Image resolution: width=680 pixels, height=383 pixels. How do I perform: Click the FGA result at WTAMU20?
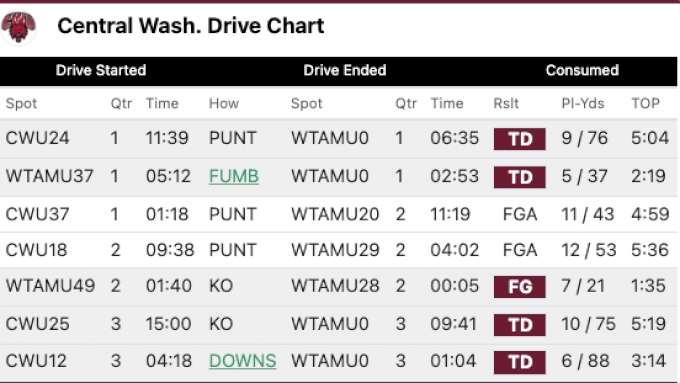pos(520,214)
